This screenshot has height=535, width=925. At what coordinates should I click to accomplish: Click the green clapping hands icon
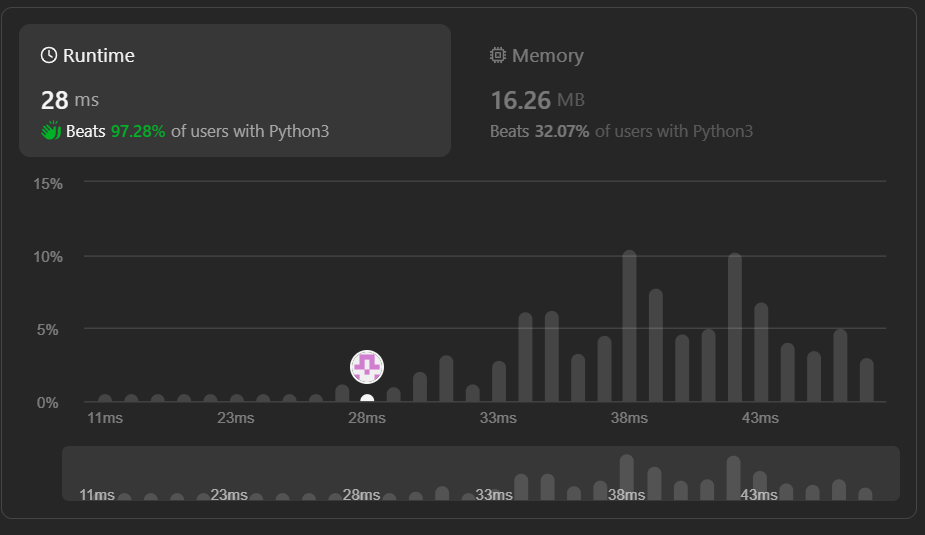point(51,131)
